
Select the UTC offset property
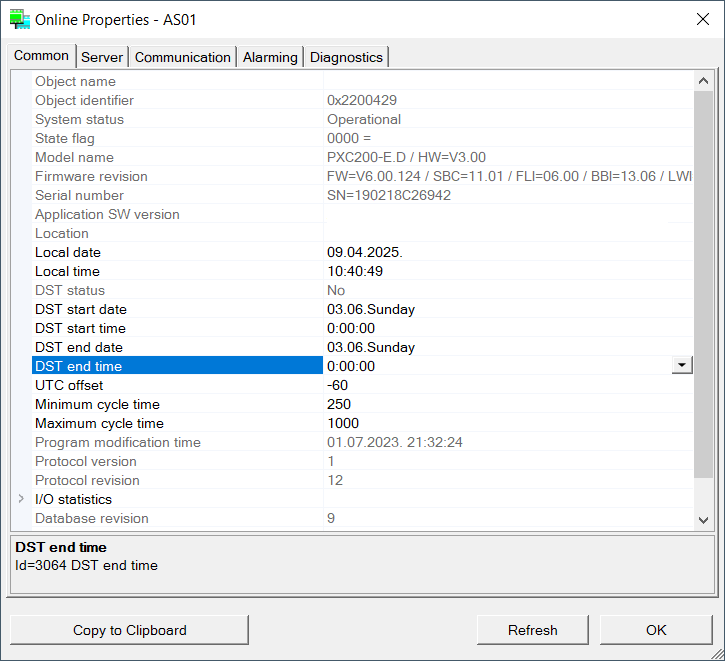(x=362, y=385)
